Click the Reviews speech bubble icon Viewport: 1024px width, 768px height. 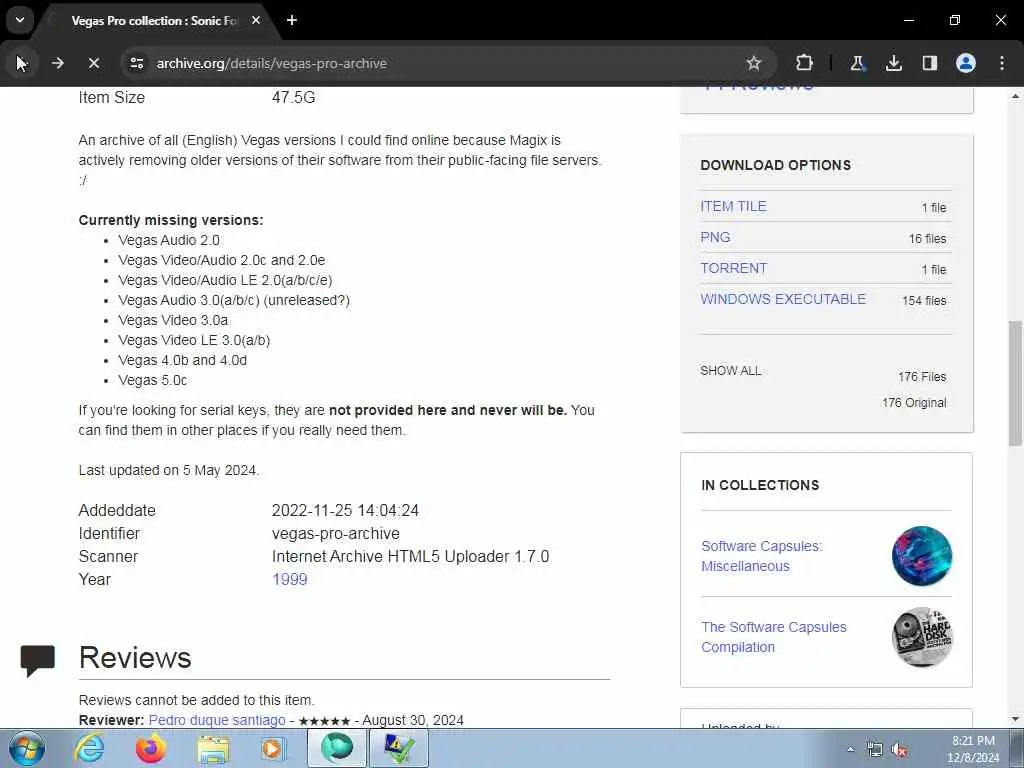click(x=37, y=660)
